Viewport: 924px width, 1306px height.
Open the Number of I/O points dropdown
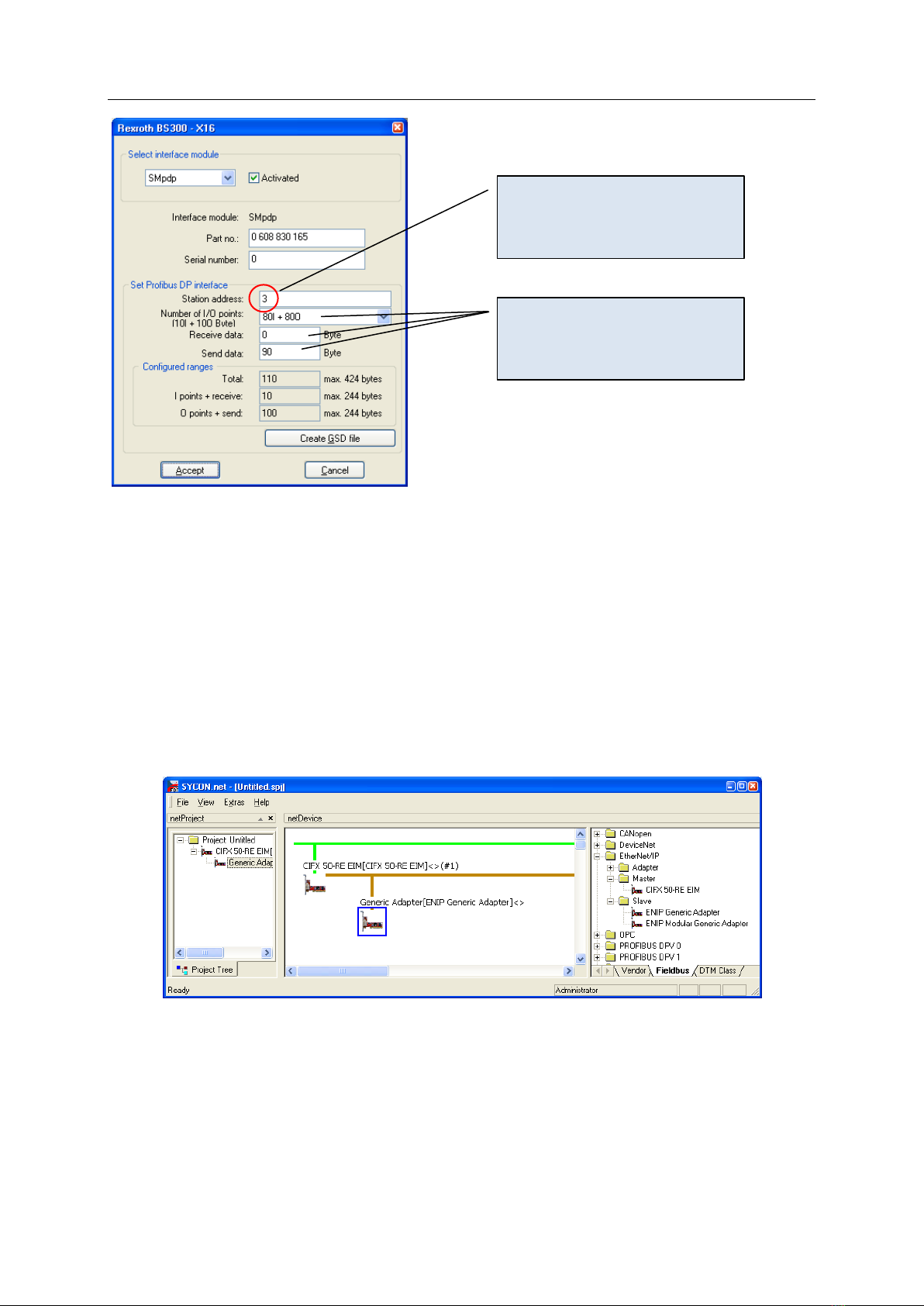(384, 316)
